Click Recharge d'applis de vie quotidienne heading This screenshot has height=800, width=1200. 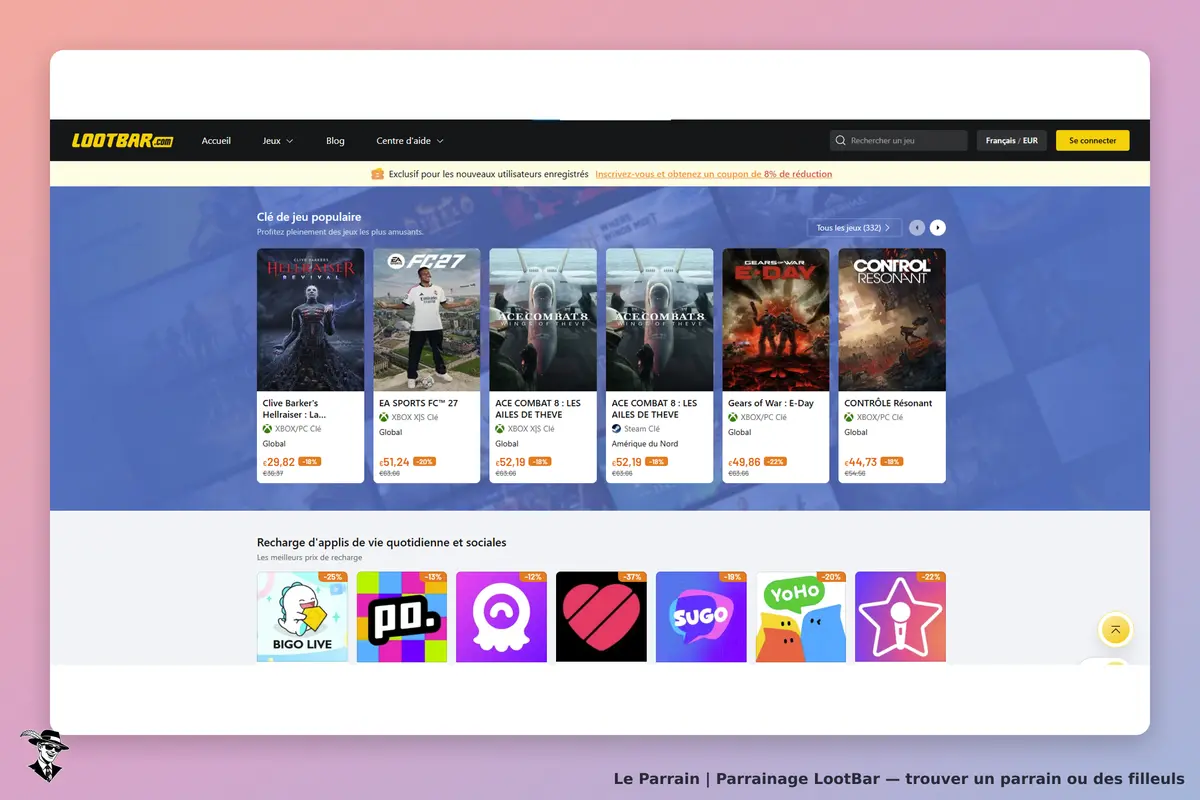(381, 543)
